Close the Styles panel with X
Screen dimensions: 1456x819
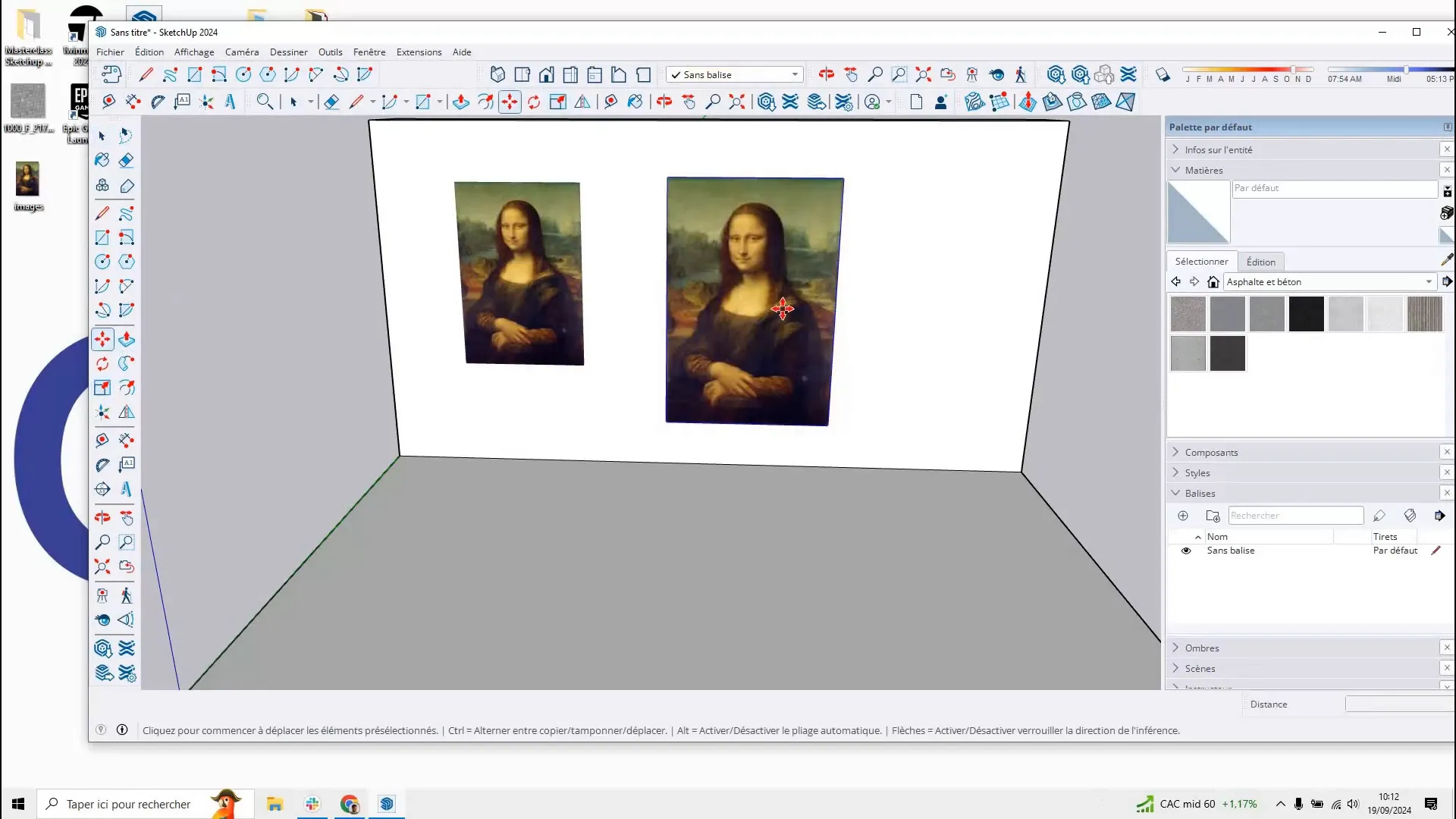coord(1447,472)
